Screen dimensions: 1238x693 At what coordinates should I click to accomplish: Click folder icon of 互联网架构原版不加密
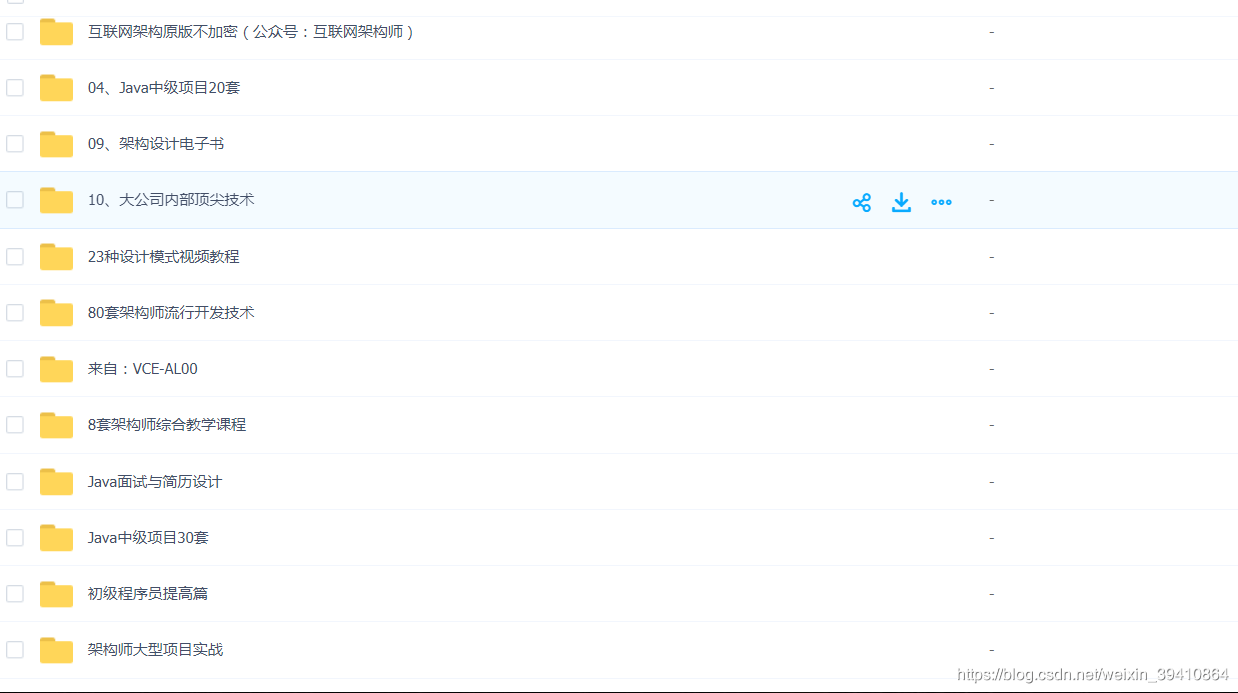click(x=57, y=32)
